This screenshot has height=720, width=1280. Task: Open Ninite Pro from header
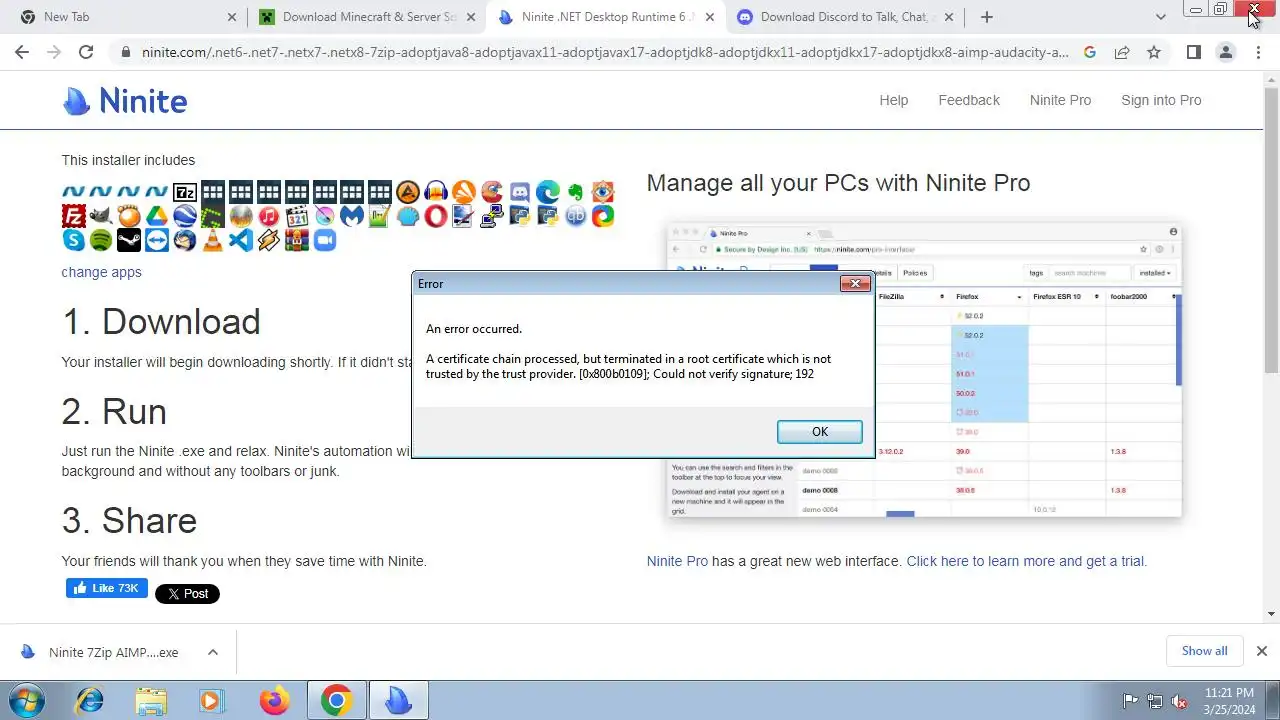[1060, 100]
